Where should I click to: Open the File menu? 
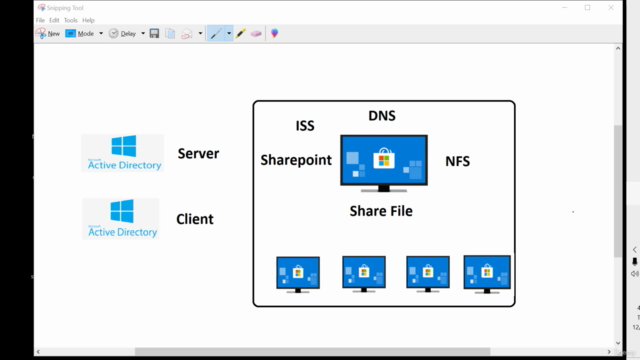tap(40, 20)
